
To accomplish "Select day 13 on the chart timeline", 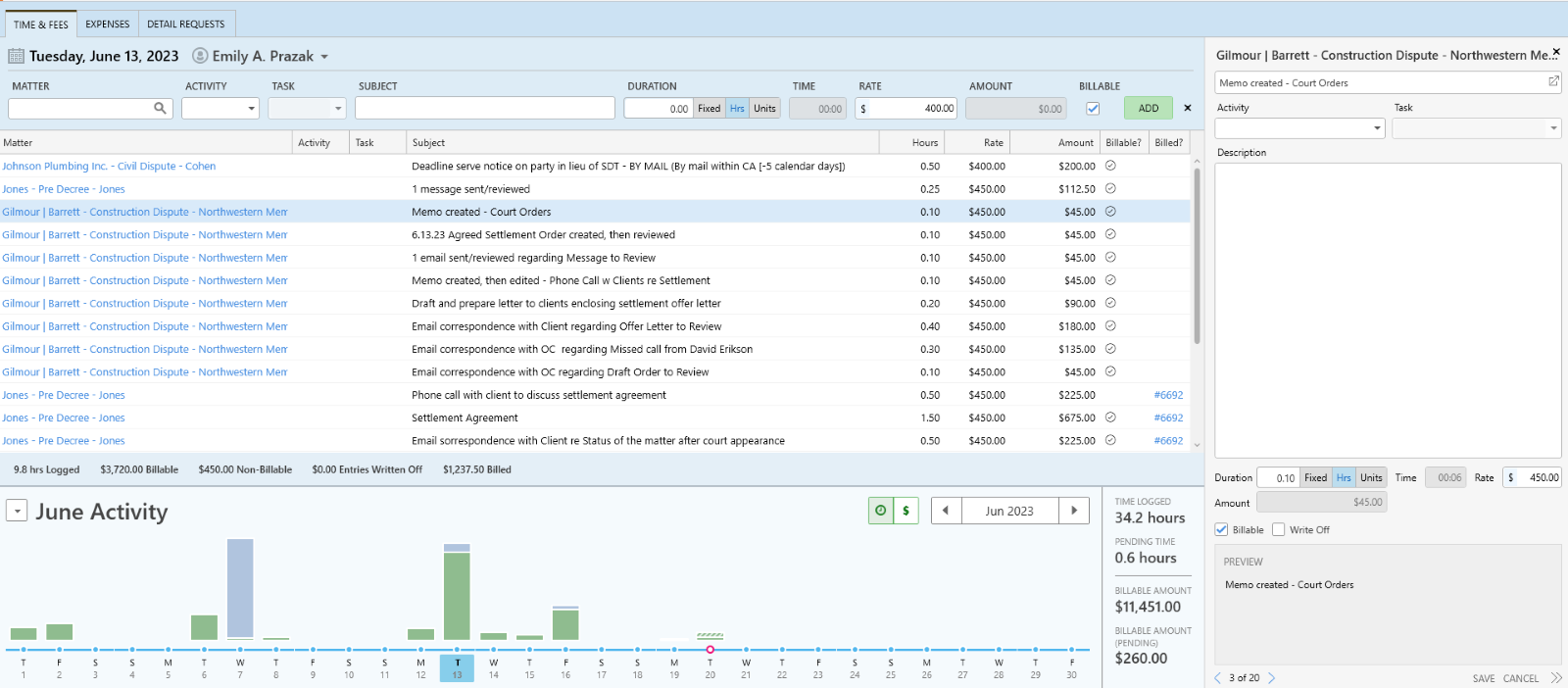I will point(457,668).
